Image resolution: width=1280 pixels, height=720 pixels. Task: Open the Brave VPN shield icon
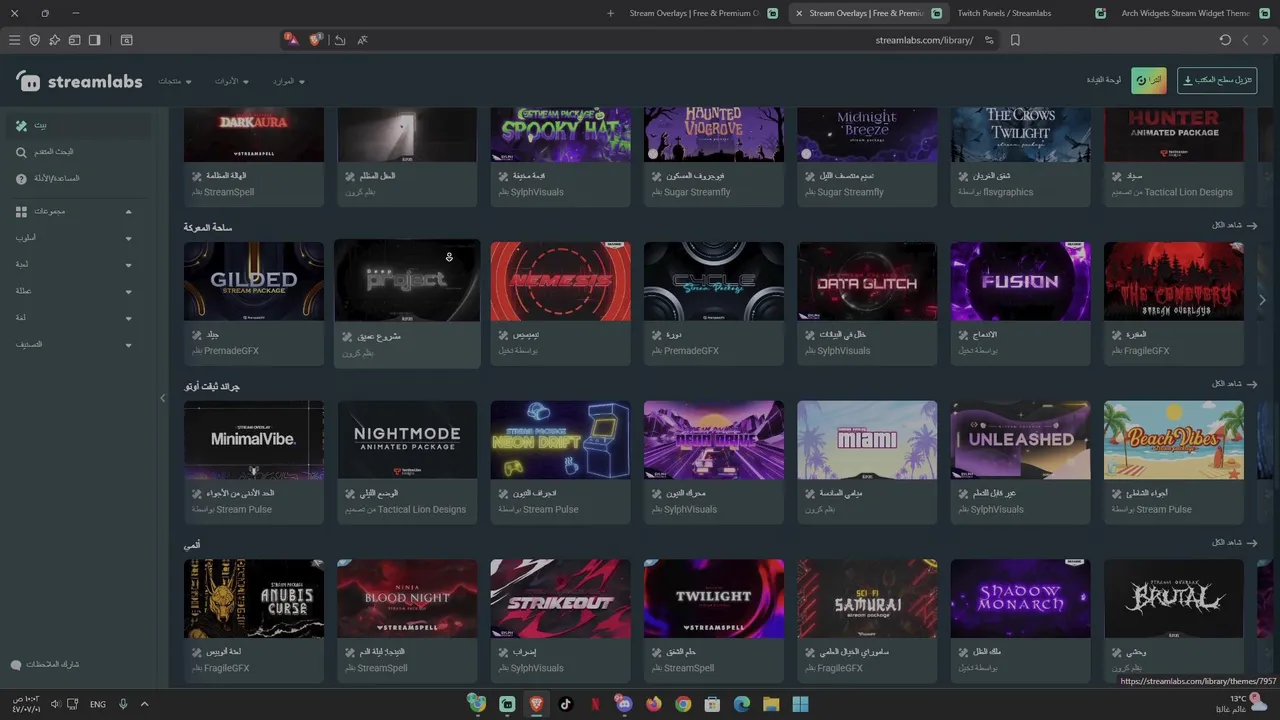point(34,40)
